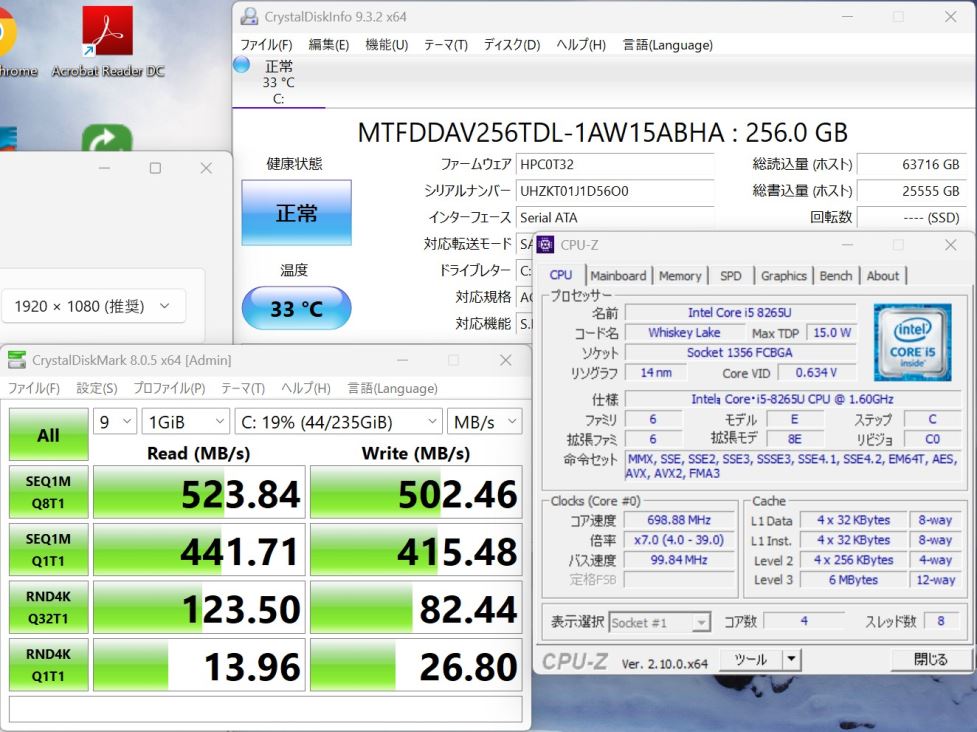Open the test count dropdown showing 9
This screenshot has height=732, width=977.
point(115,422)
